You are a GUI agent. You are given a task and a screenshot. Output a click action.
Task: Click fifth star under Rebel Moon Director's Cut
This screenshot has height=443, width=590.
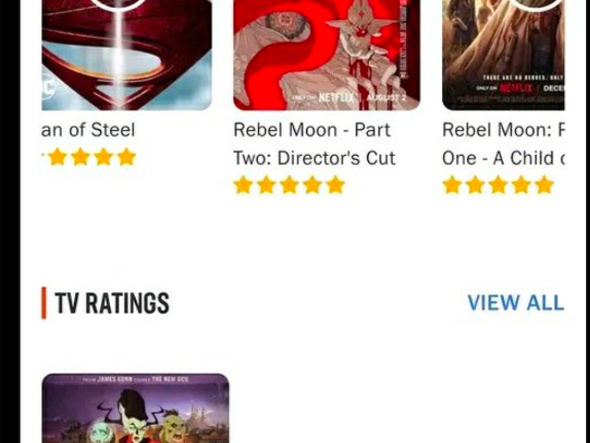coord(335,185)
